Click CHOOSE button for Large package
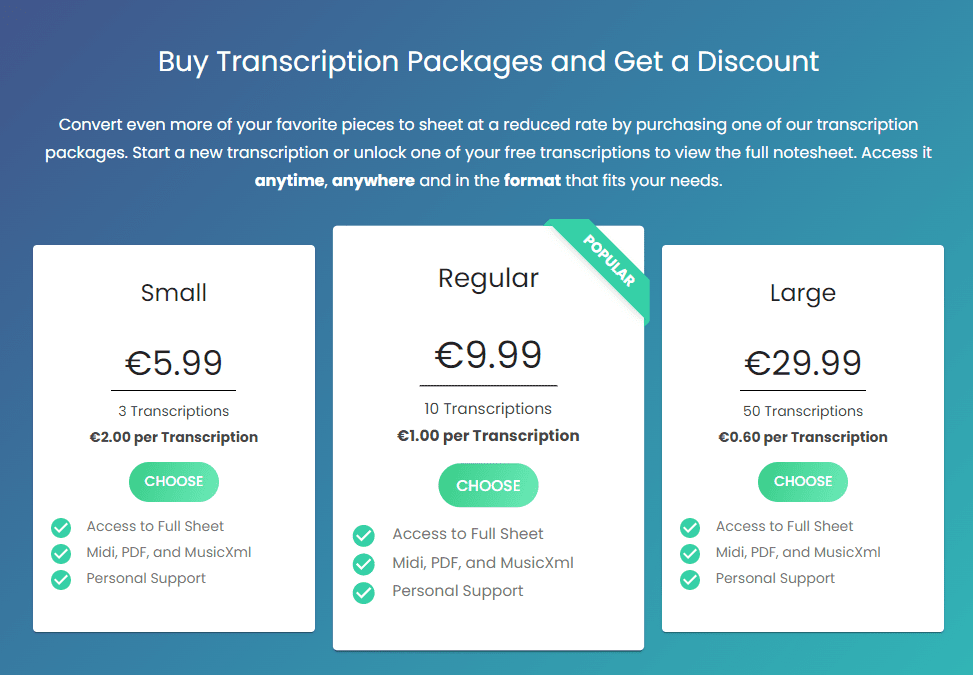The width and height of the screenshot is (973, 675). pos(803,481)
